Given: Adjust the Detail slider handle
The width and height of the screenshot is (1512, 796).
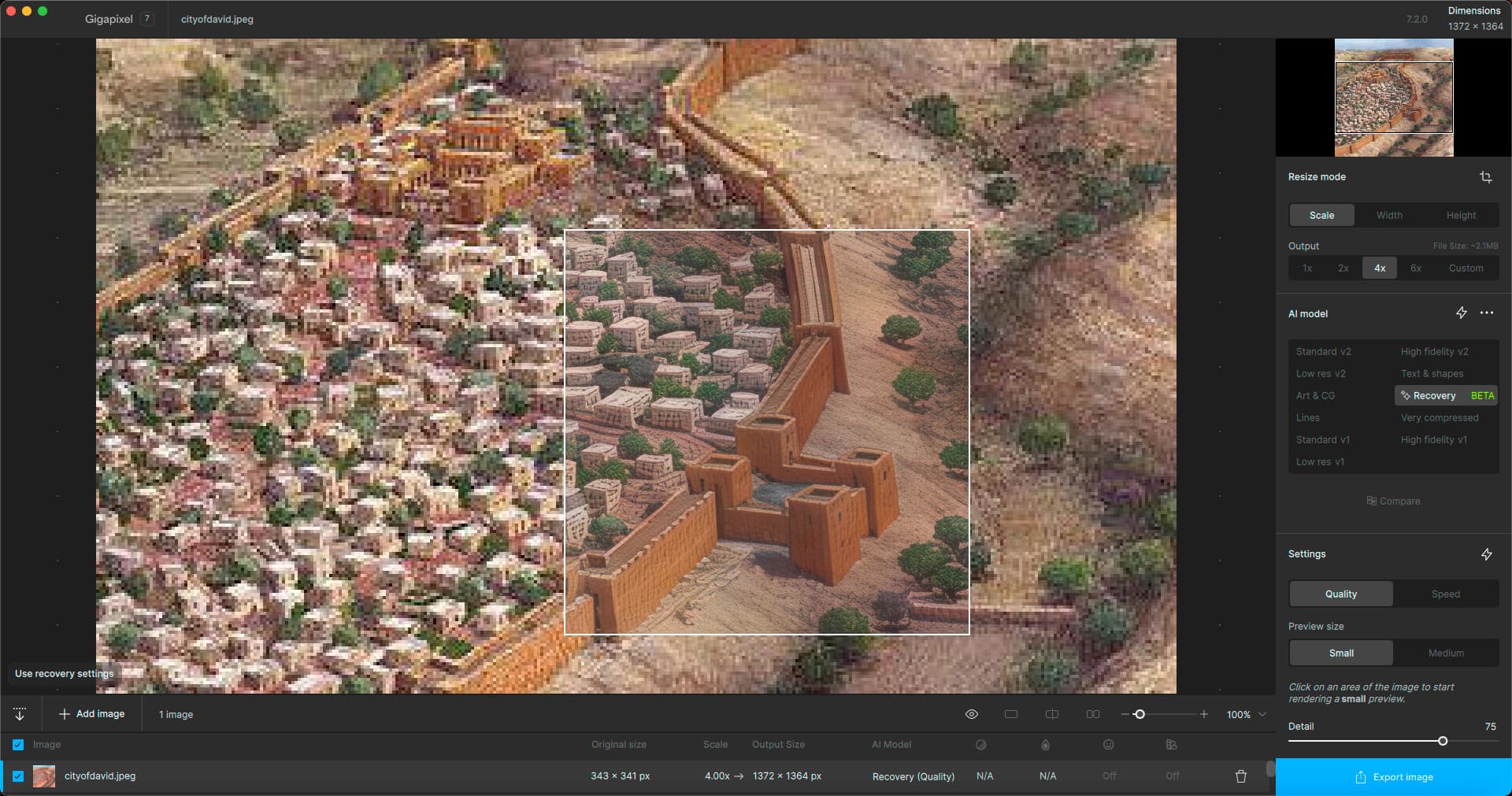Looking at the screenshot, I should click(1443, 741).
